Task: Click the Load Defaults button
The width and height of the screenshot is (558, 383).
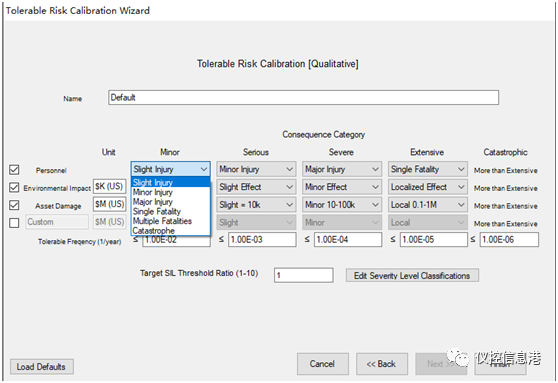Action: (x=42, y=367)
